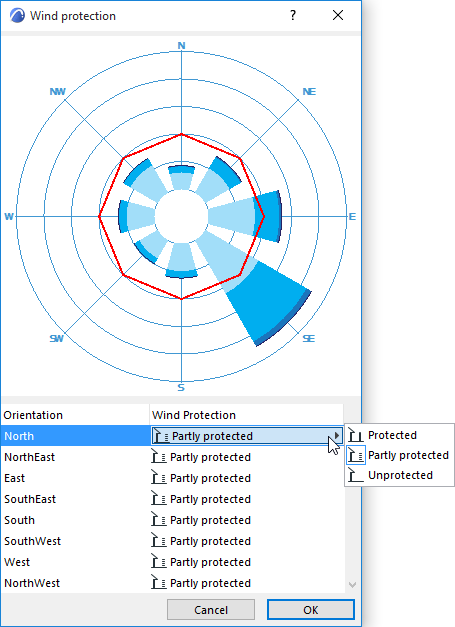Click the SW label on wind rose
Screen dimensions: 455x627
56,338
